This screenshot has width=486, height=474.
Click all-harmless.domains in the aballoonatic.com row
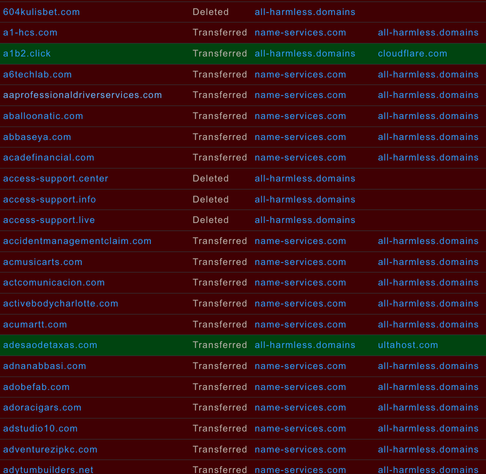[x=428, y=116]
